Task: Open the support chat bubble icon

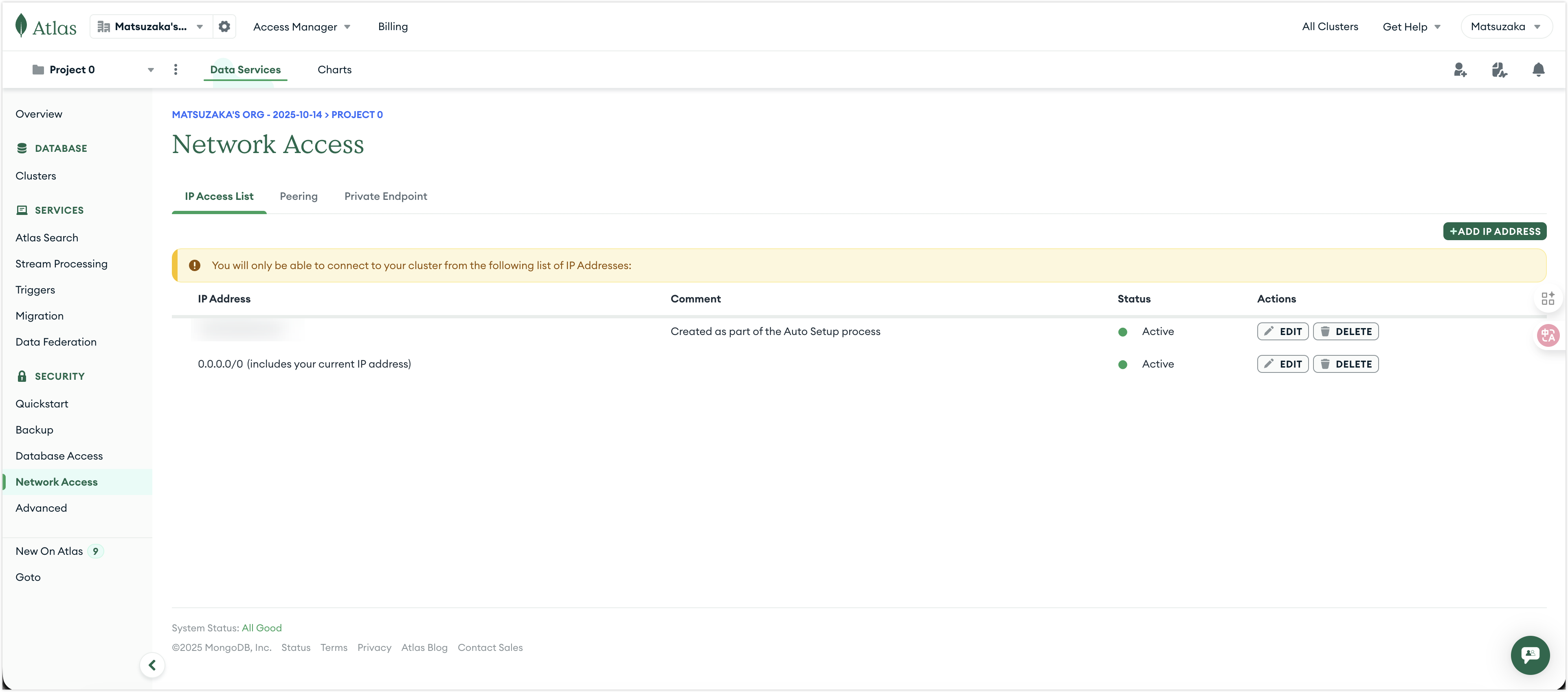Action: pyautogui.click(x=1530, y=655)
